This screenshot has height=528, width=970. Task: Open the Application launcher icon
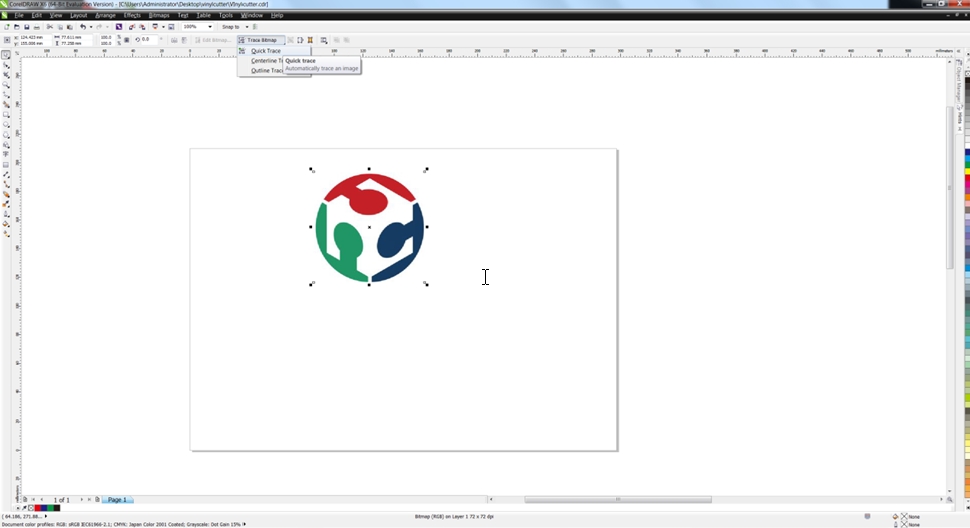155,27
